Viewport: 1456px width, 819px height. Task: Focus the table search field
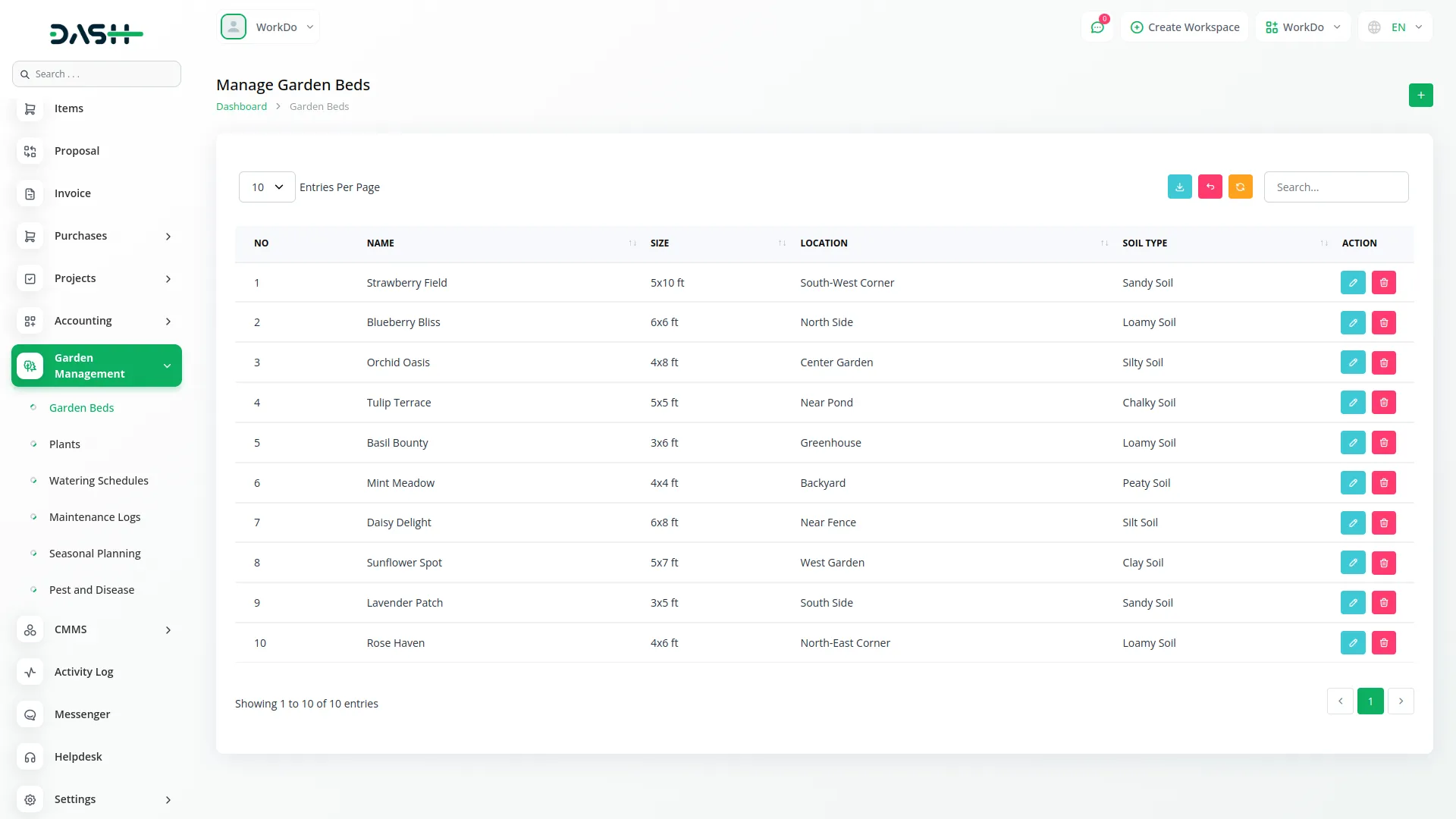click(x=1335, y=187)
